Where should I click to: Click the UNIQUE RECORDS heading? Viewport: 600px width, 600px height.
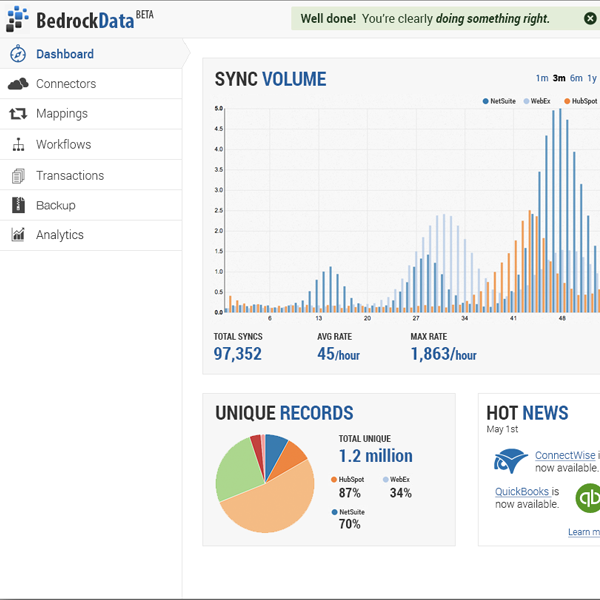click(284, 413)
